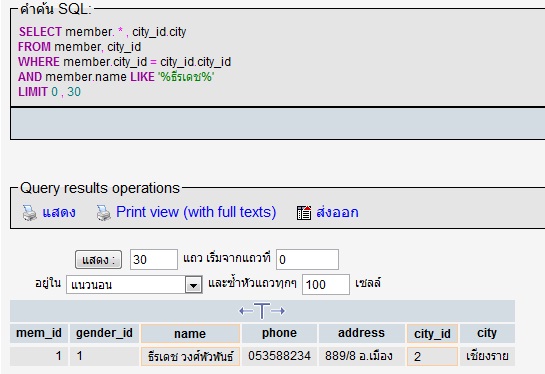Click the starting row field showing 0

pos(307,259)
